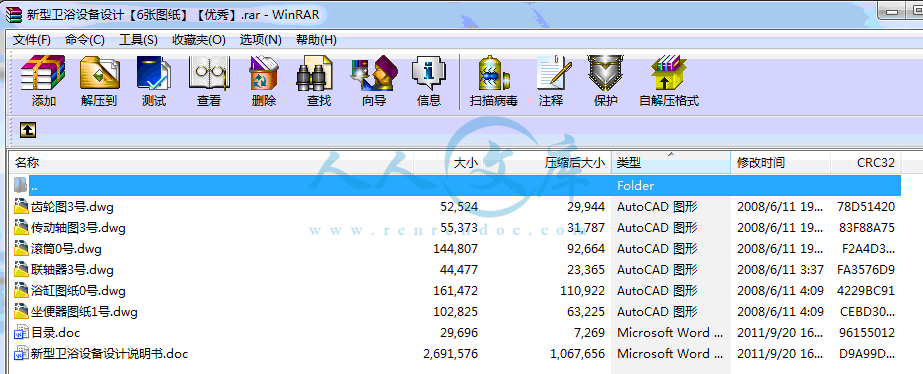Open the 收藏夹(O) menu
Viewport: 923px width, 374px height.
[x=198, y=39]
